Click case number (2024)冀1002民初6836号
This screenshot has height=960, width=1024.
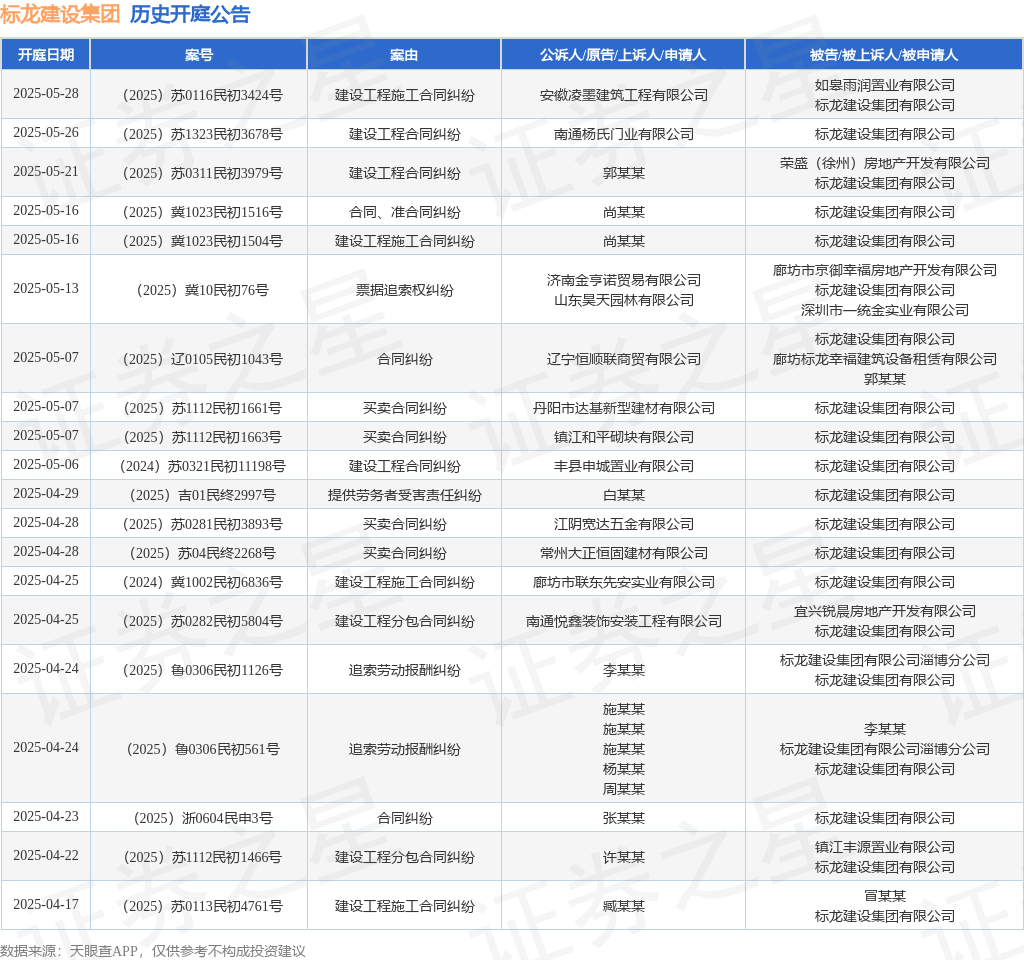point(202,583)
